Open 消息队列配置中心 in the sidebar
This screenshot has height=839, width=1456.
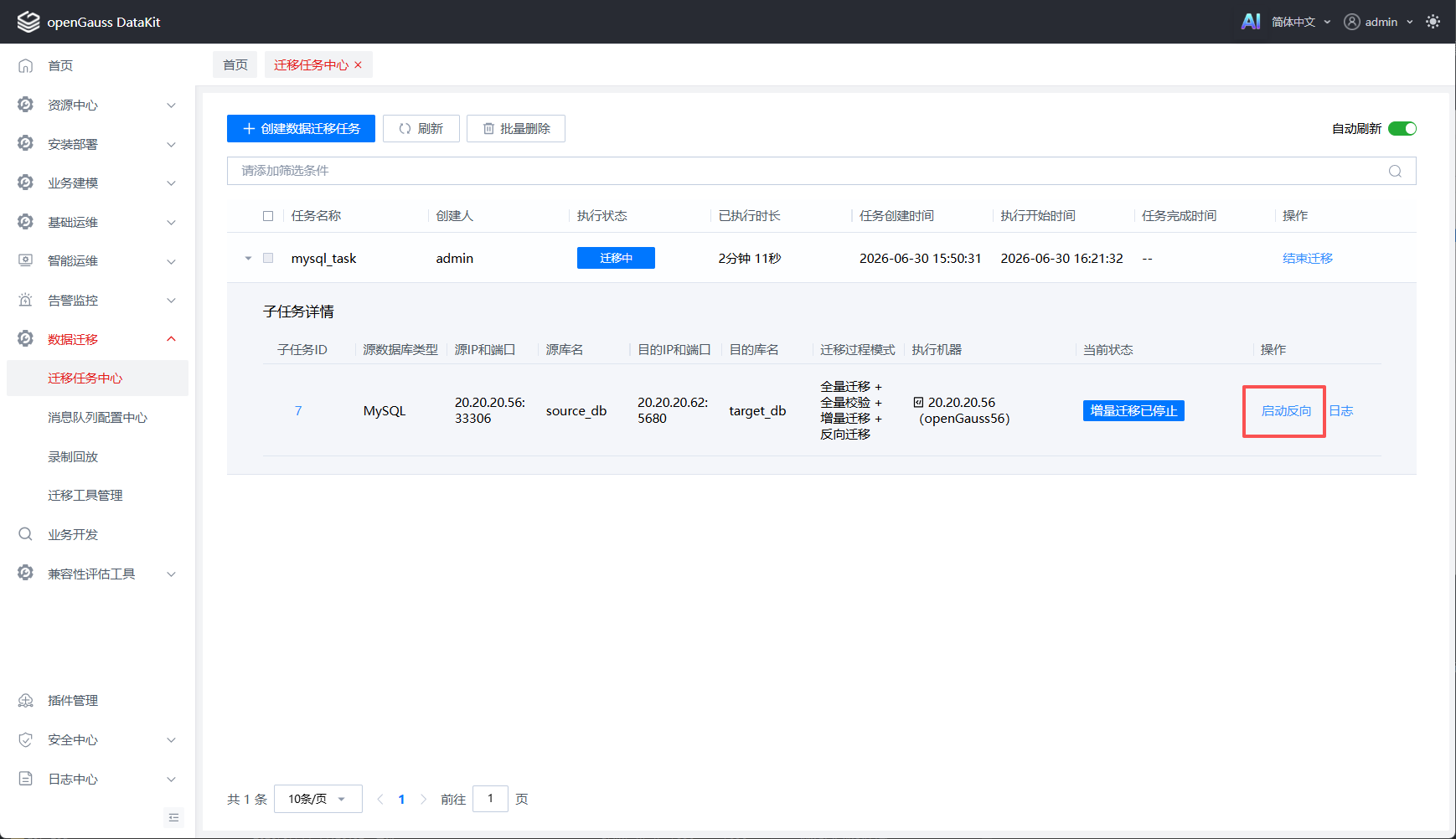click(x=97, y=417)
